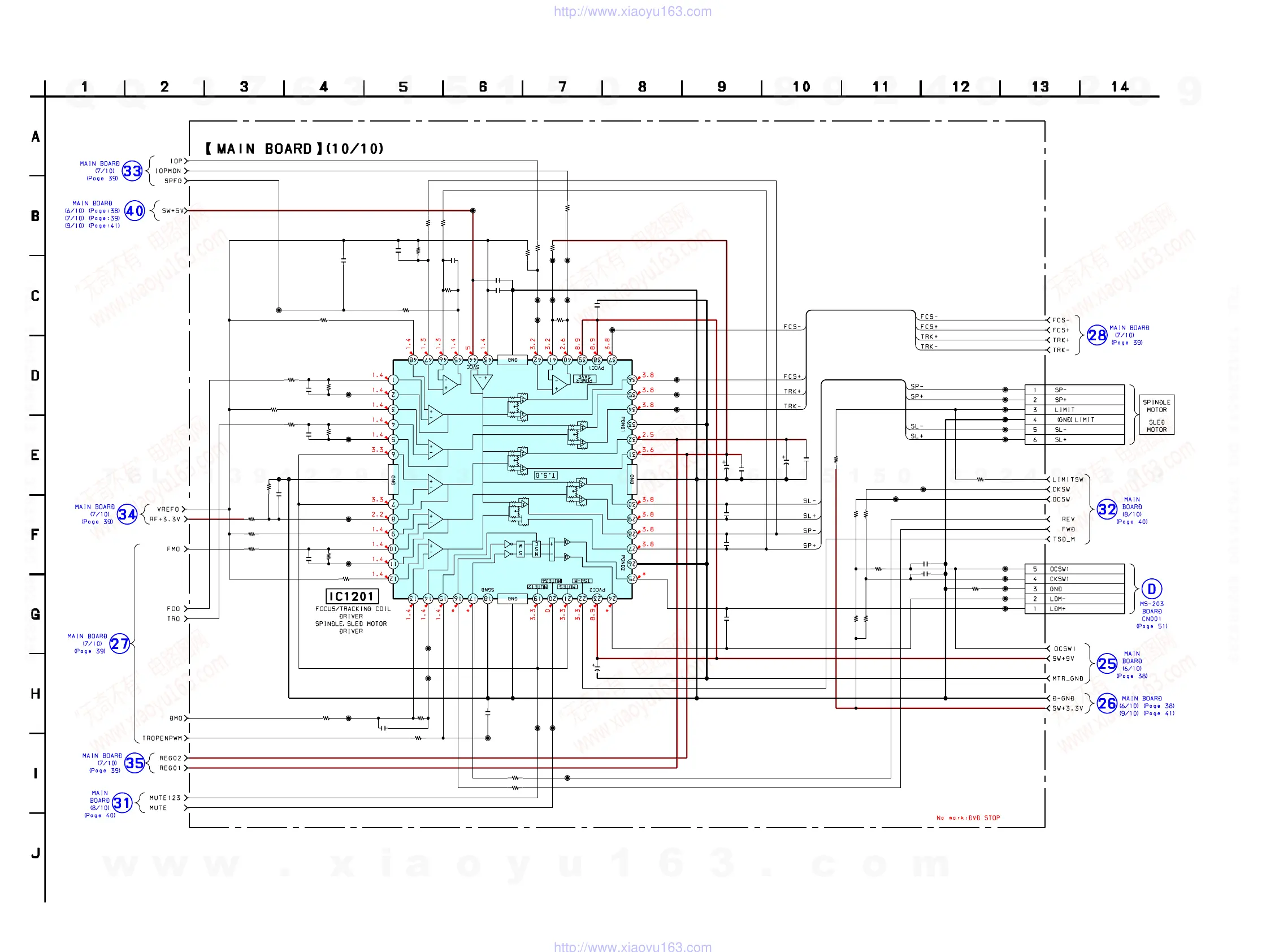Select the circled 34 VREFO reference marker

127,514
